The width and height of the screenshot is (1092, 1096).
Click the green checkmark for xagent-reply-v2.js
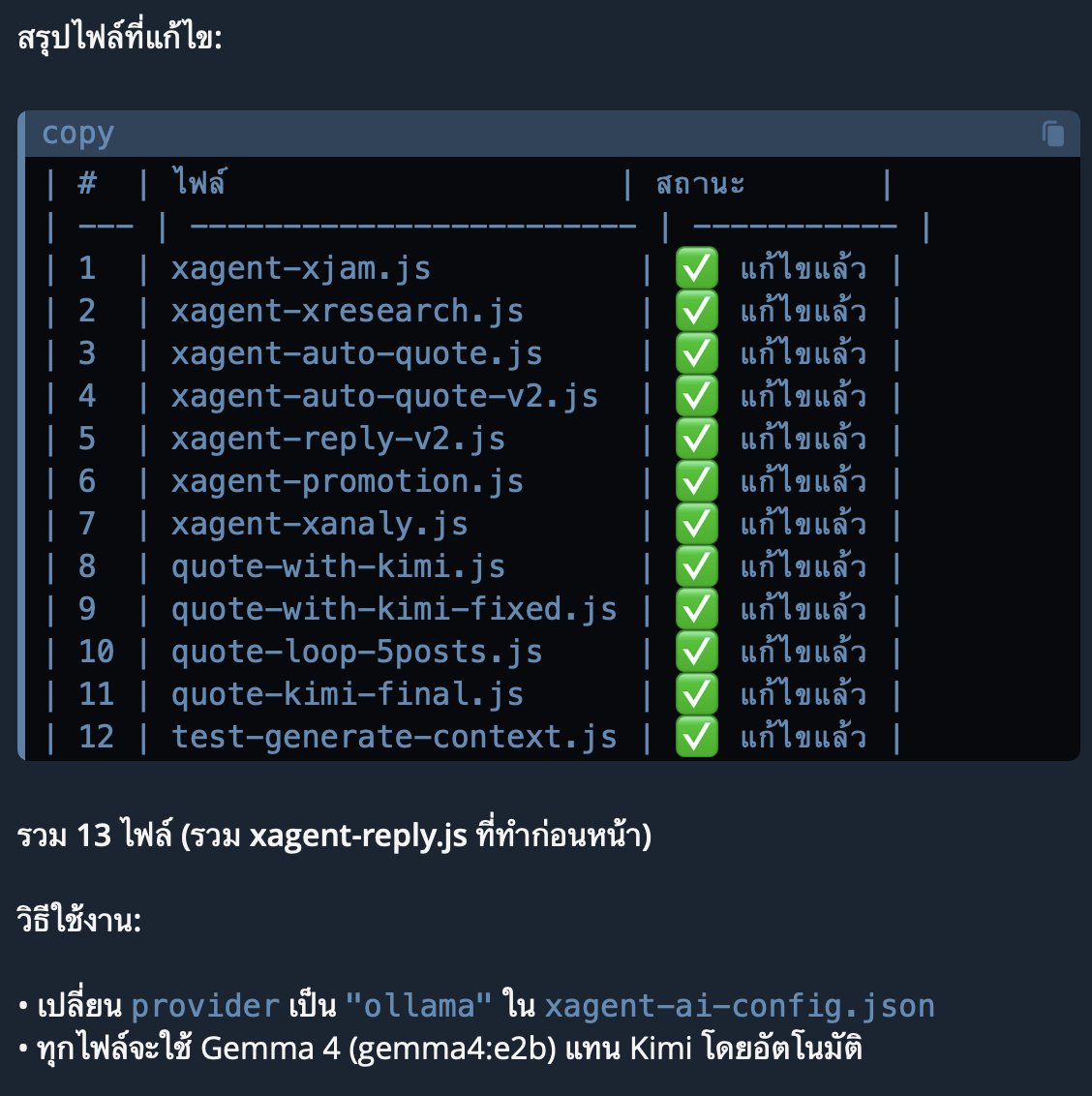pos(696,439)
